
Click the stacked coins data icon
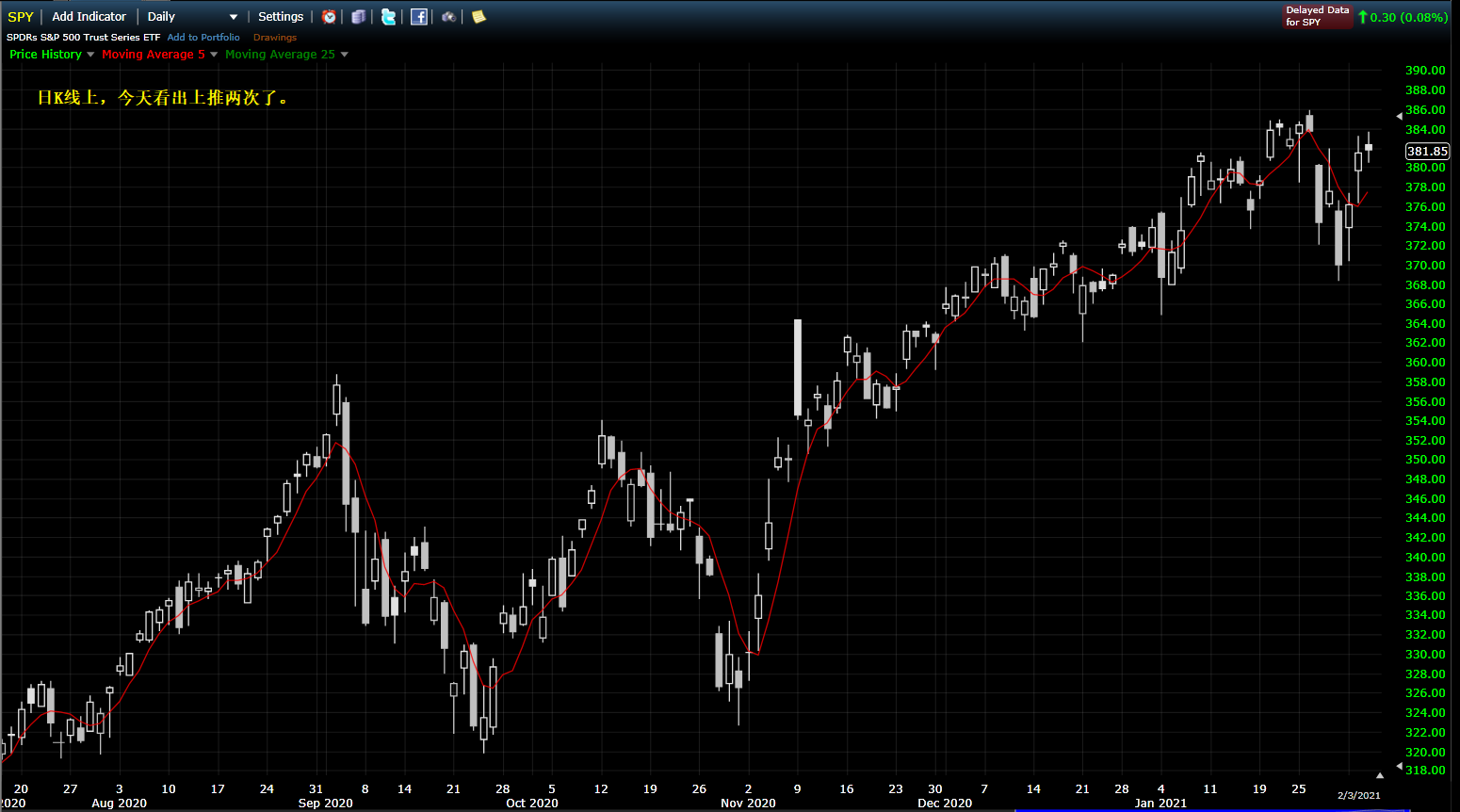[x=358, y=16]
